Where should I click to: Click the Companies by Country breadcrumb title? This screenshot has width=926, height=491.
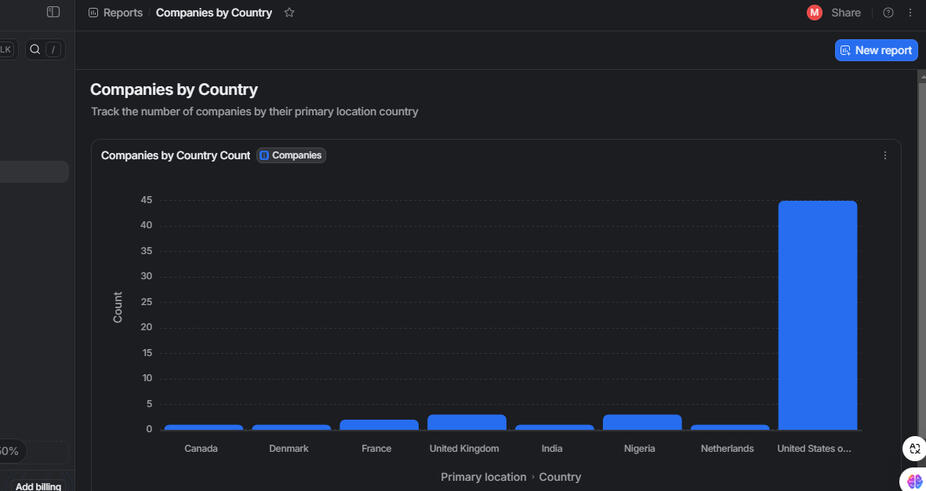pyautogui.click(x=214, y=13)
